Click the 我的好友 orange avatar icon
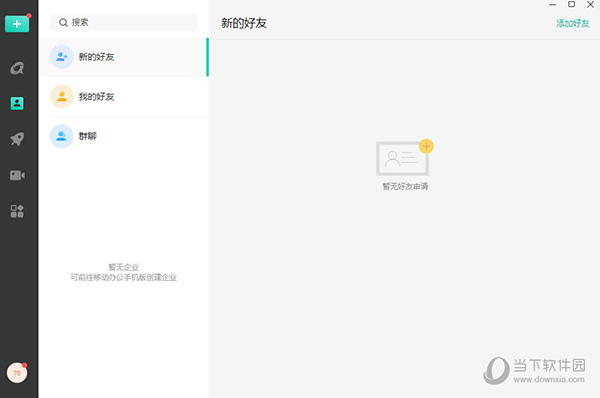The image size is (600, 398). pyautogui.click(x=62, y=96)
